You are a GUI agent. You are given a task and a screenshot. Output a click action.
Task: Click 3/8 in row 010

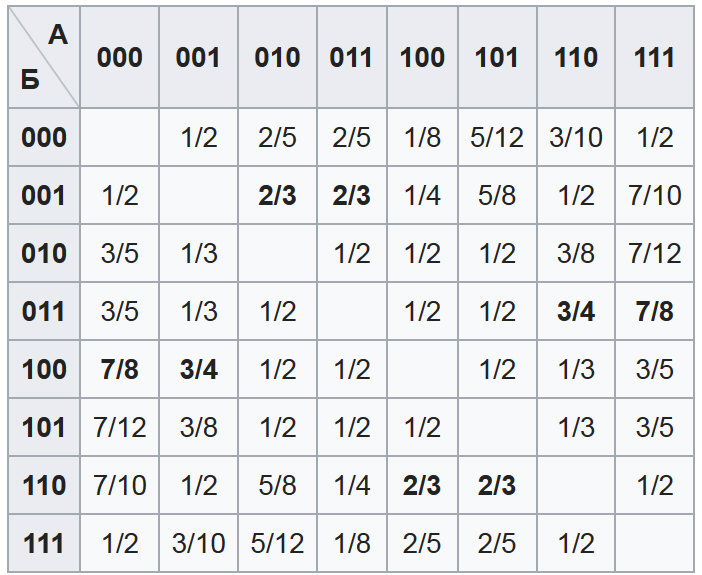(x=576, y=253)
